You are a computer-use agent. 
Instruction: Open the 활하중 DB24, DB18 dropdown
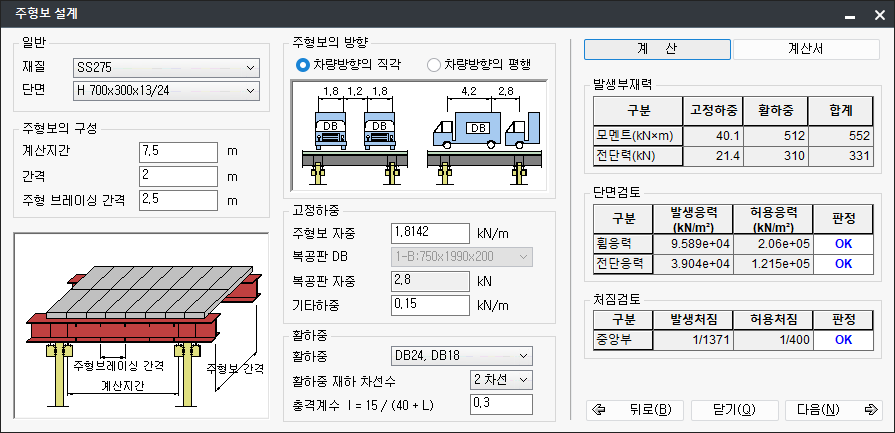(460, 354)
